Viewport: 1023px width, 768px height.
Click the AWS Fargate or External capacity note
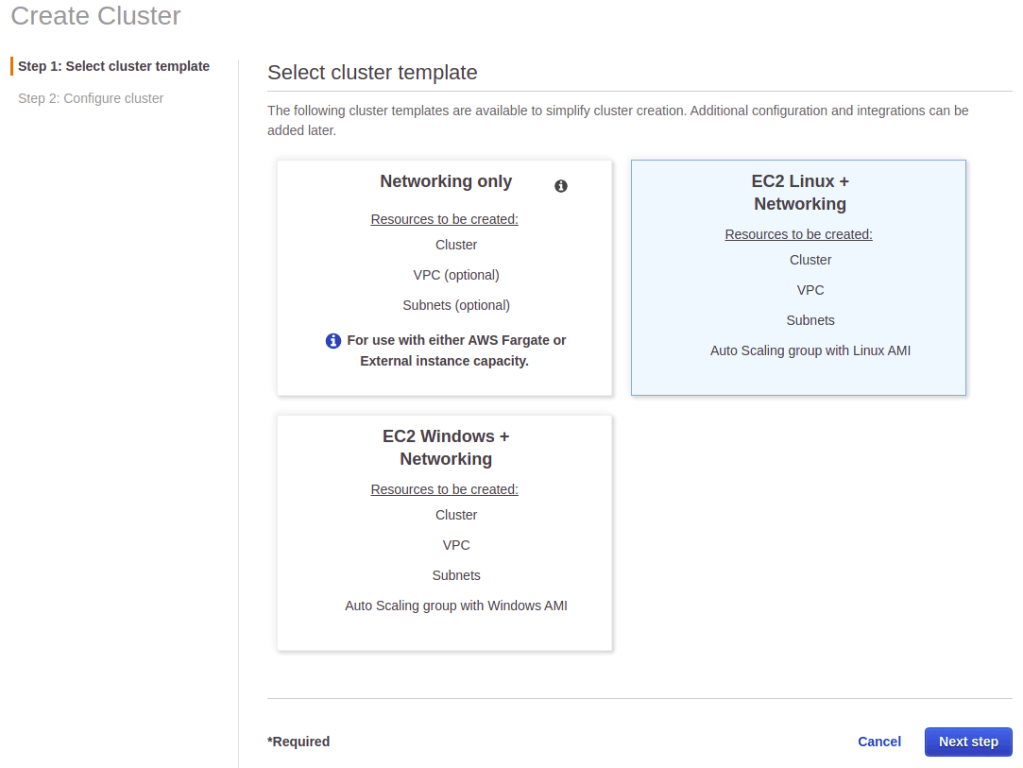456,350
